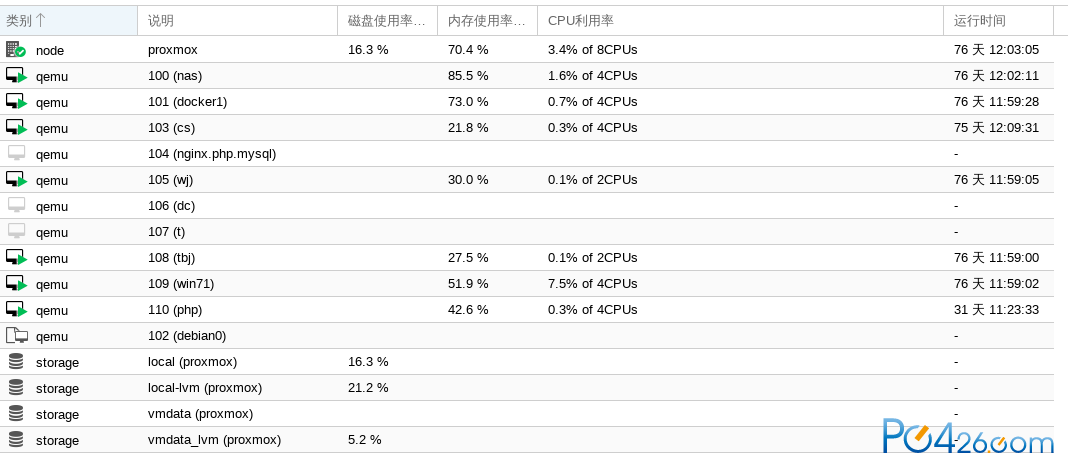Click the storage icon for local-lvm (proxmox)
The width and height of the screenshot is (1068, 467).
[x=16, y=387]
